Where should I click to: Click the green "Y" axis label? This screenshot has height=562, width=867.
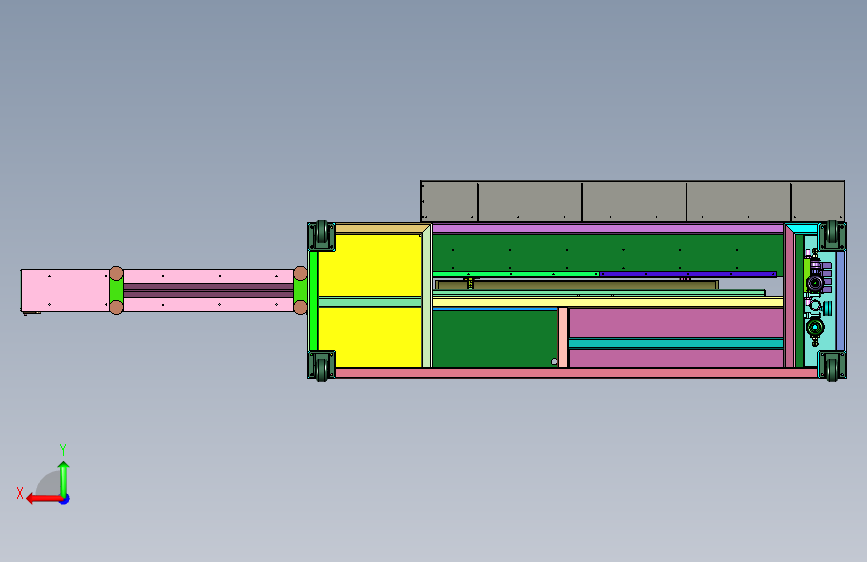(63, 449)
